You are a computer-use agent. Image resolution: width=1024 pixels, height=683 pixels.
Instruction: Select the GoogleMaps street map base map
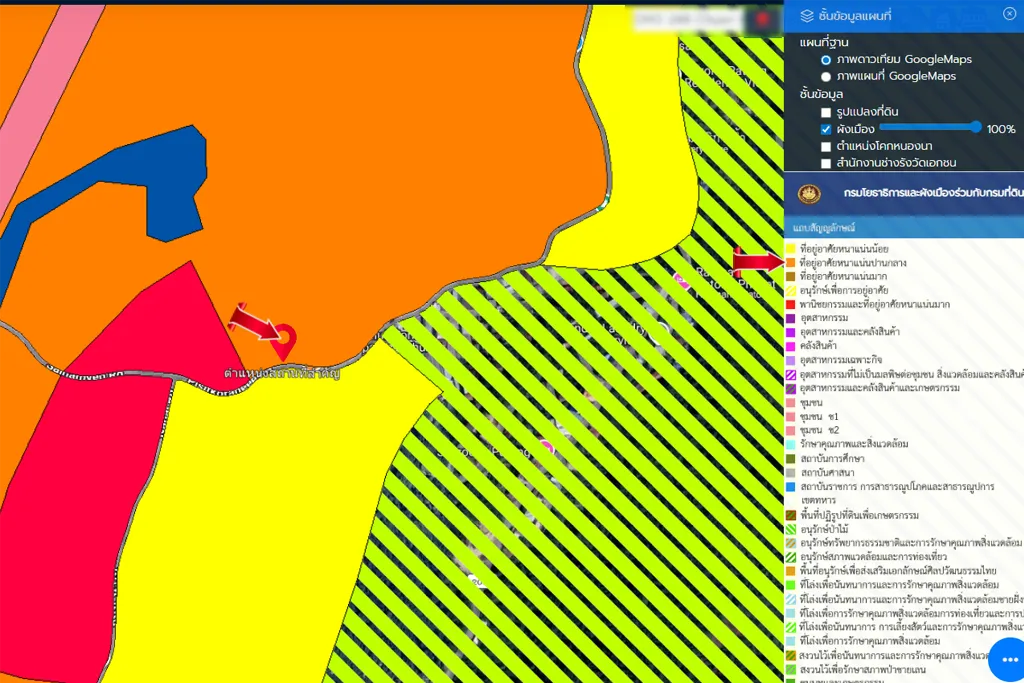coord(826,76)
